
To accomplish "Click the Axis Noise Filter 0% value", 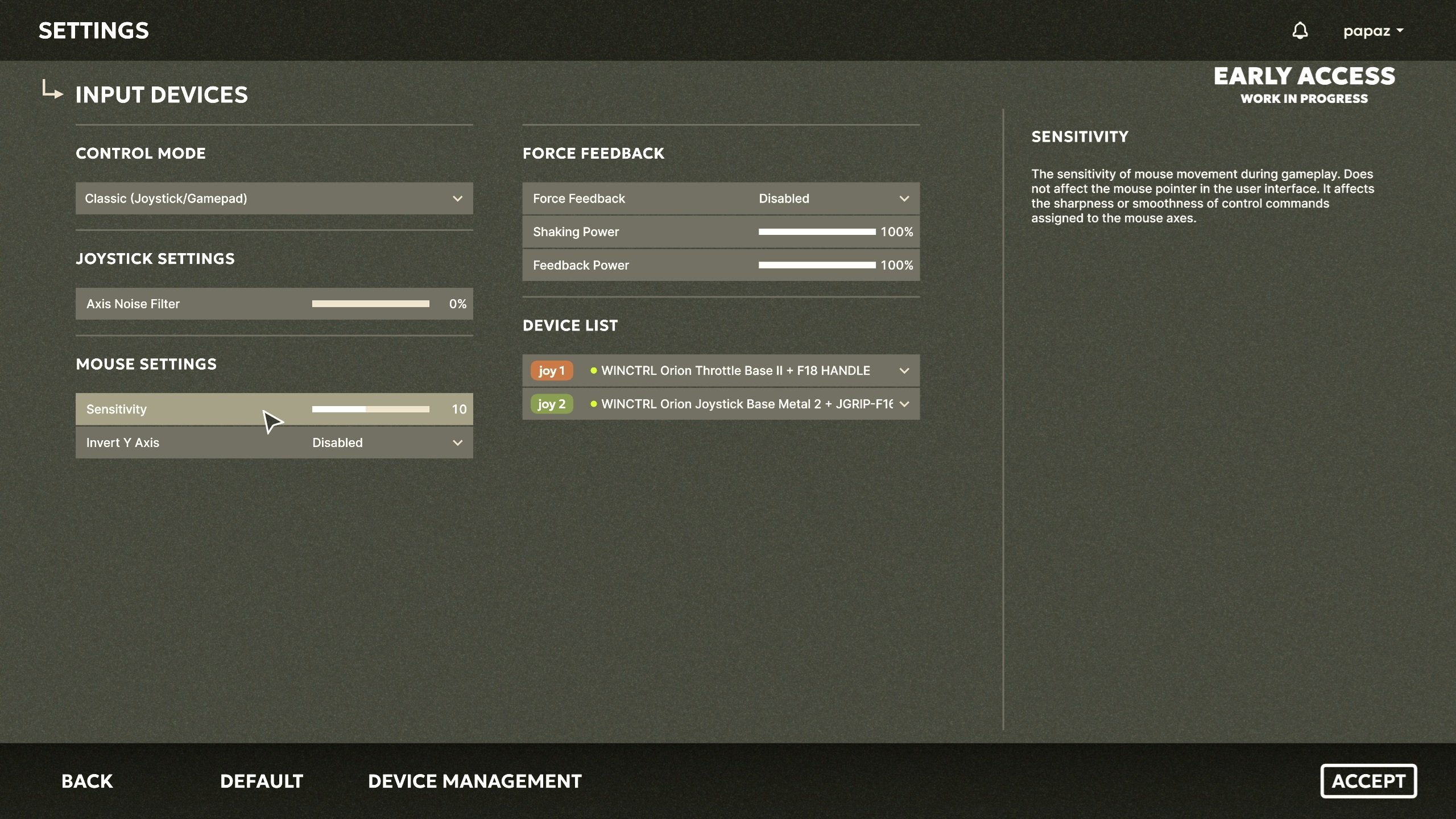I will 458,304.
